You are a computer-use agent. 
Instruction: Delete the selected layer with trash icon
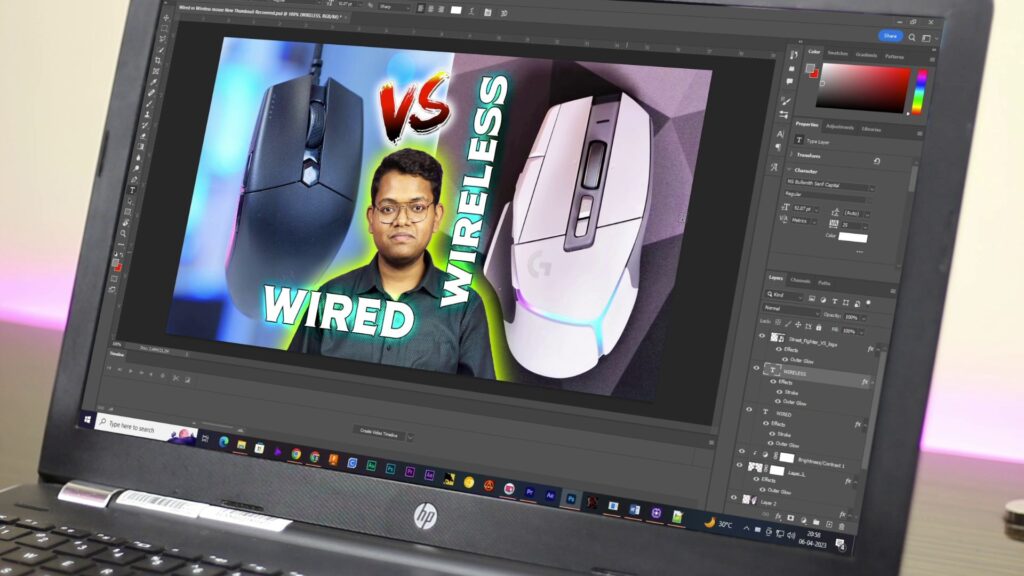pyautogui.click(x=842, y=526)
